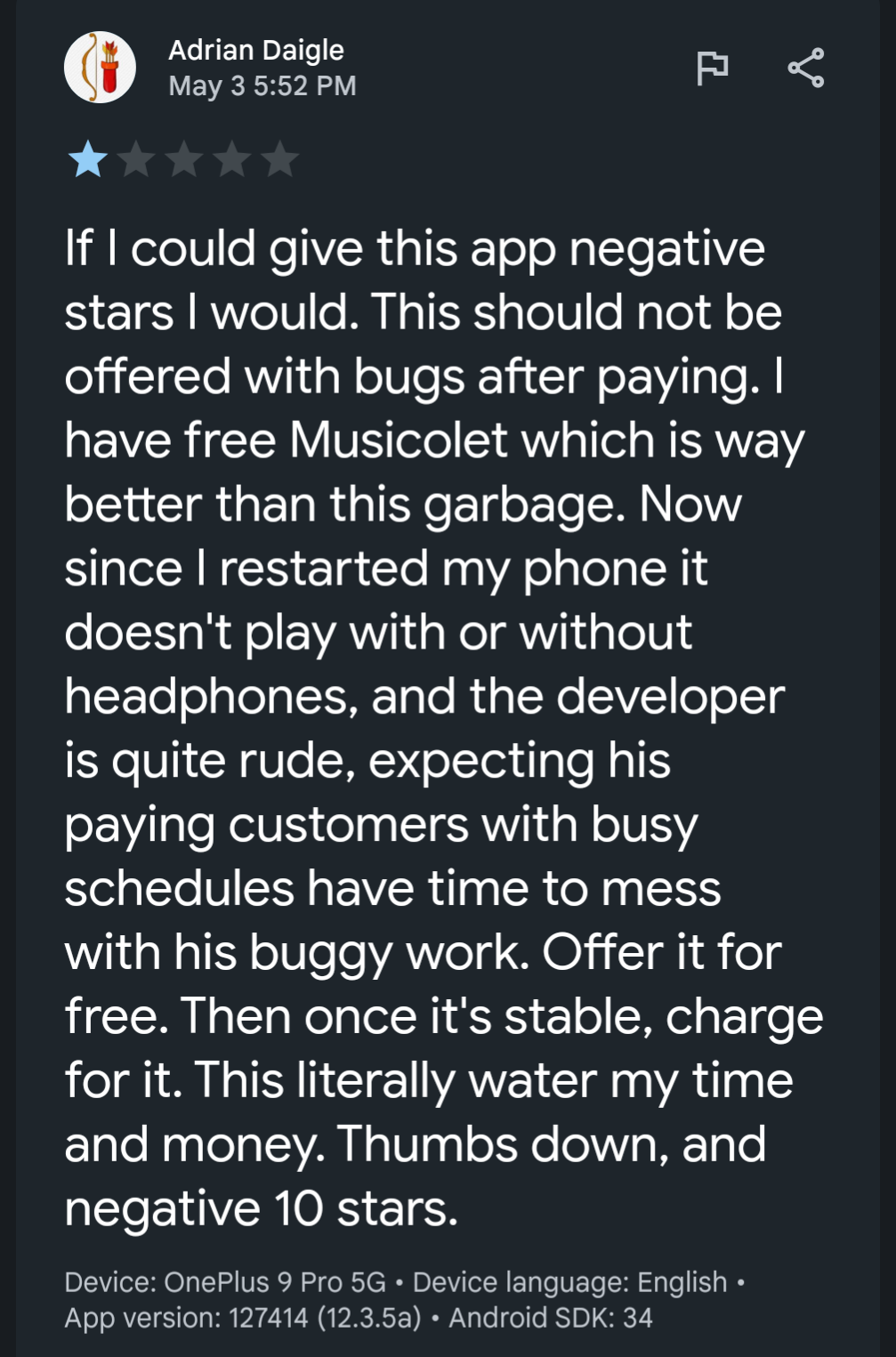Click the "Thumbs down" phrase

pos(503,1144)
